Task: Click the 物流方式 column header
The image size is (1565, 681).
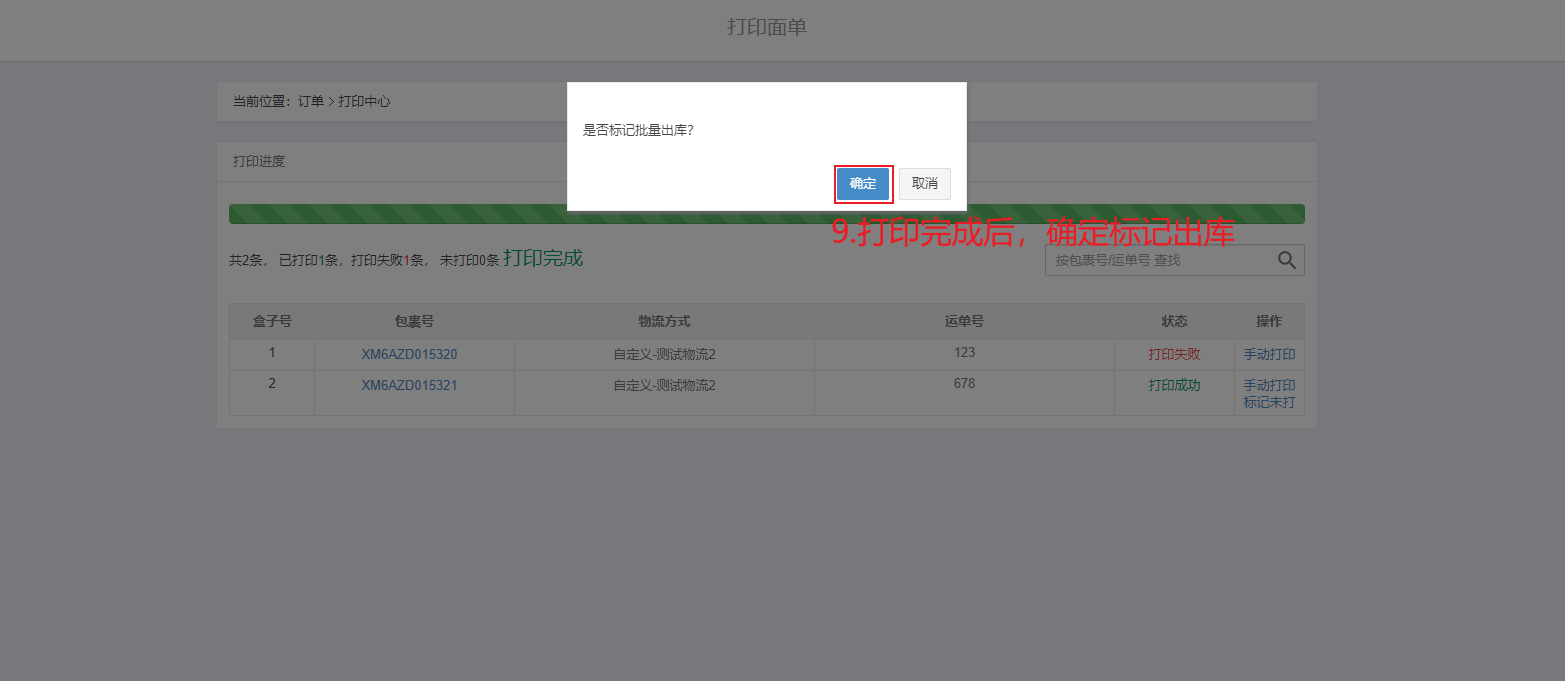Action: tap(665, 321)
